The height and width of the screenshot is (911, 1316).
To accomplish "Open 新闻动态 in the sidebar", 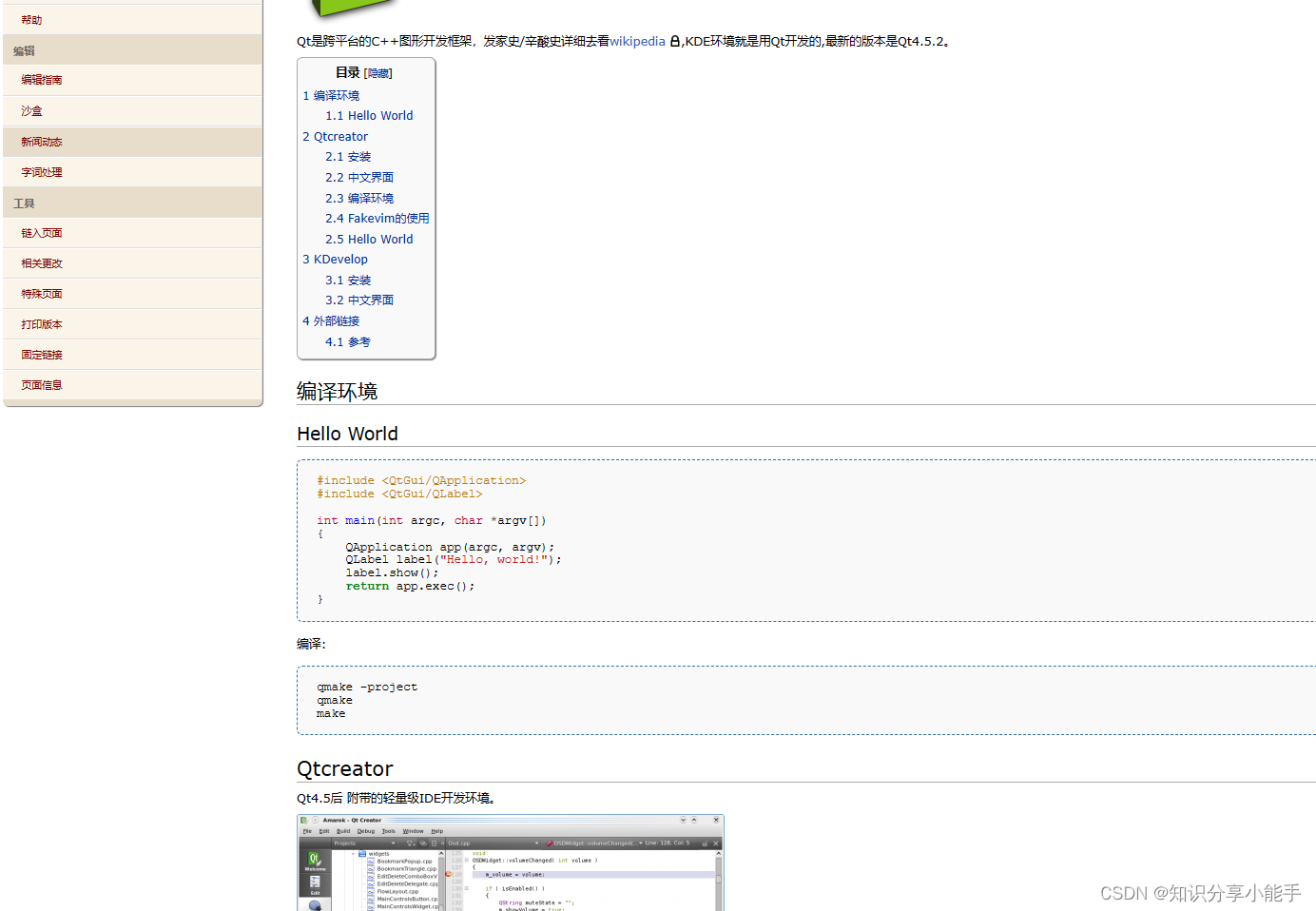I will point(42,142).
